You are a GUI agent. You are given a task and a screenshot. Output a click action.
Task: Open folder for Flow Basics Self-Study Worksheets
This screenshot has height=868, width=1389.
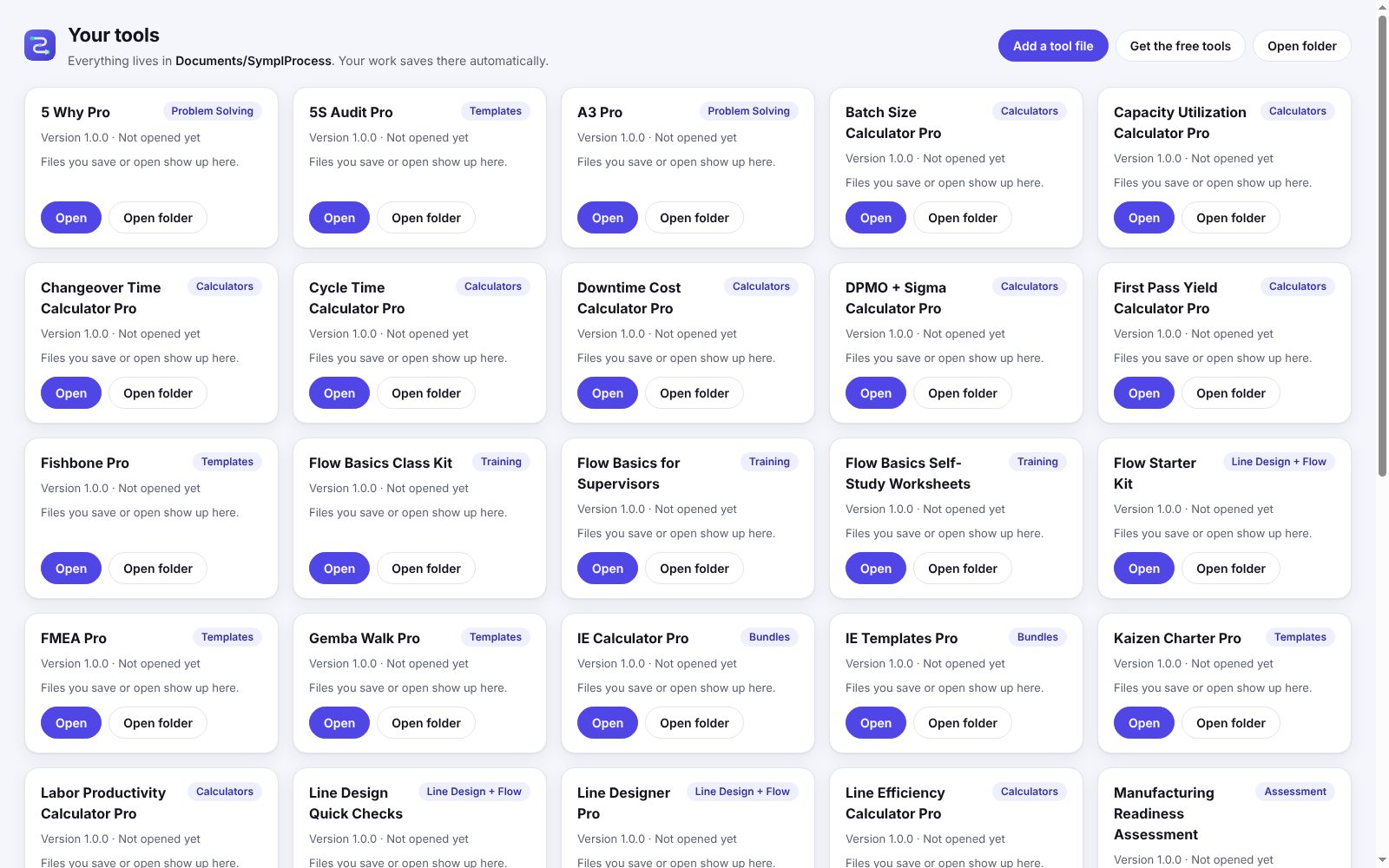click(x=963, y=569)
